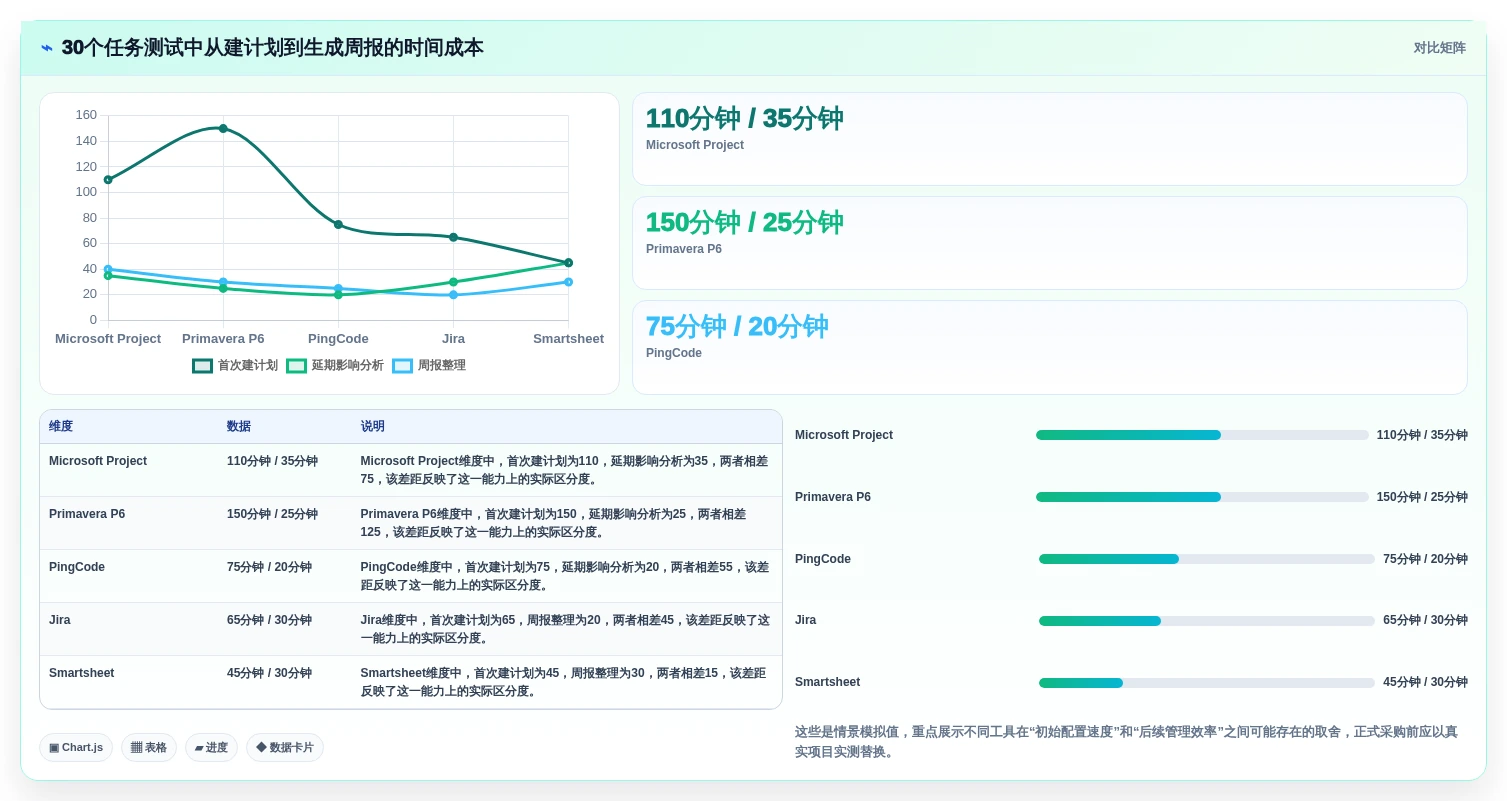Click the Primavera P6 progress bar
Image resolution: width=1507 pixels, height=801 pixels.
[1202, 497]
